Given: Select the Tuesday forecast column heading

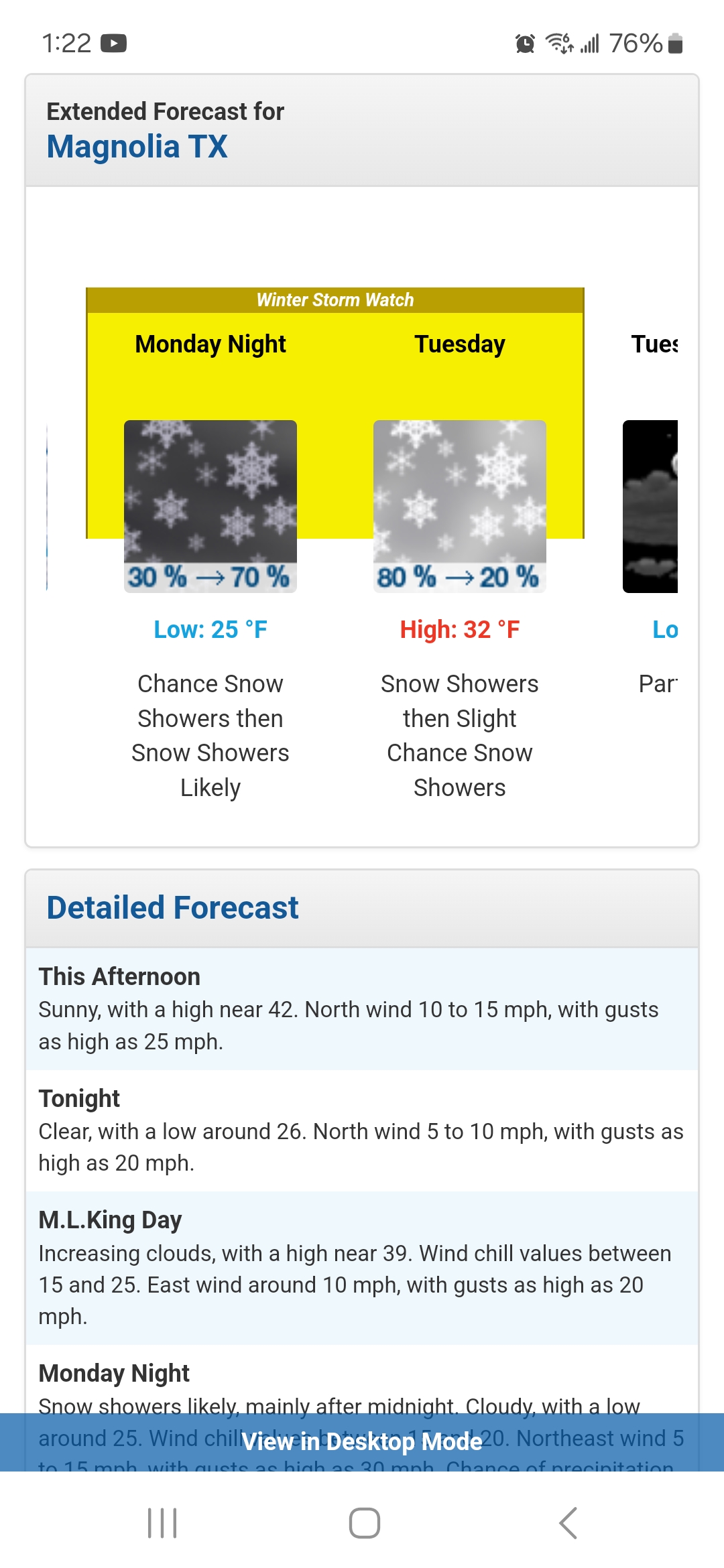Looking at the screenshot, I should [x=460, y=344].
